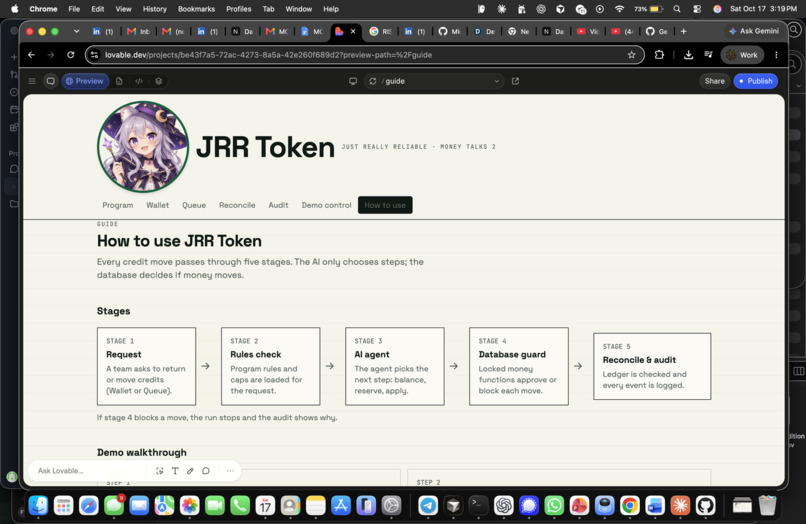Click the text T tool in Ask Lovable bar

tap(175, 471)
